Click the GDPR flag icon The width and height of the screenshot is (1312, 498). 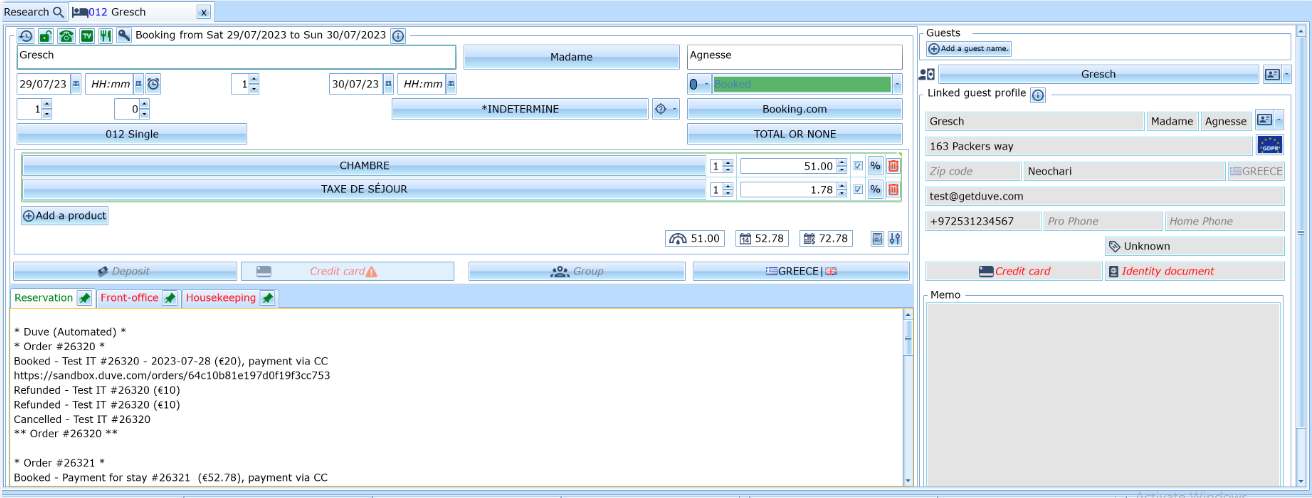pos(1271,146)
